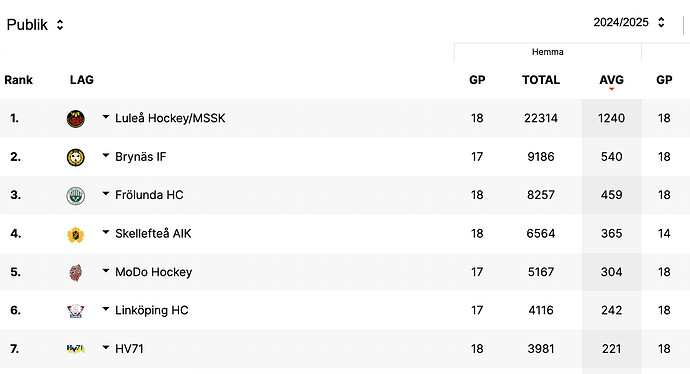Image resolution: width=690 pixels, height=374 pixels.
Task: Expand the HV71 row arrow
Action: 106,348
